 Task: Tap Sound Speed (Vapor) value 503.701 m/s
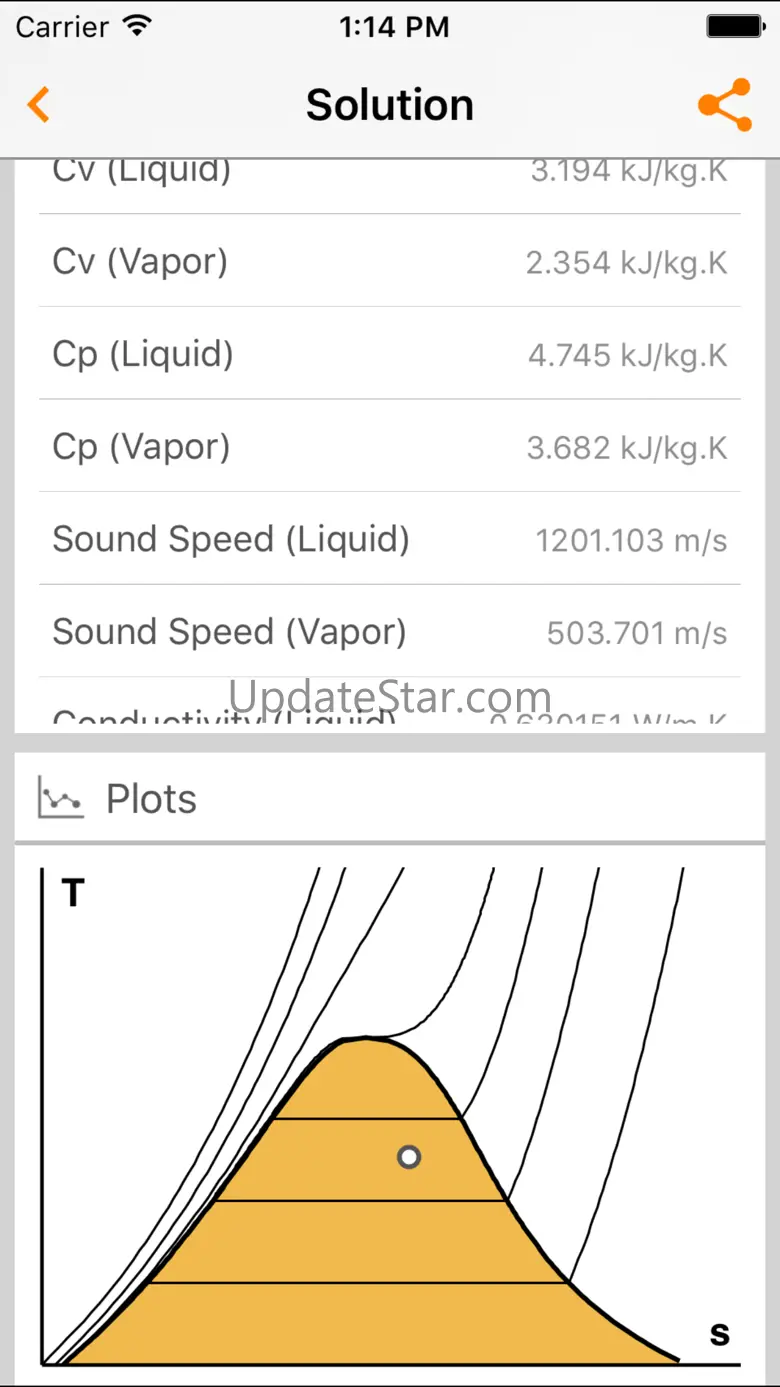click(636, 633)
